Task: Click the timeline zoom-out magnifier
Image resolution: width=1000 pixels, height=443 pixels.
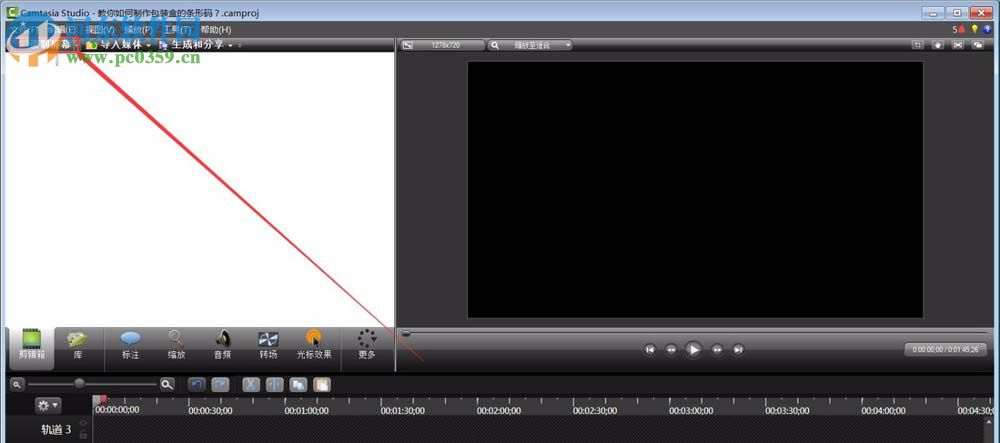Action: point(17,384)
